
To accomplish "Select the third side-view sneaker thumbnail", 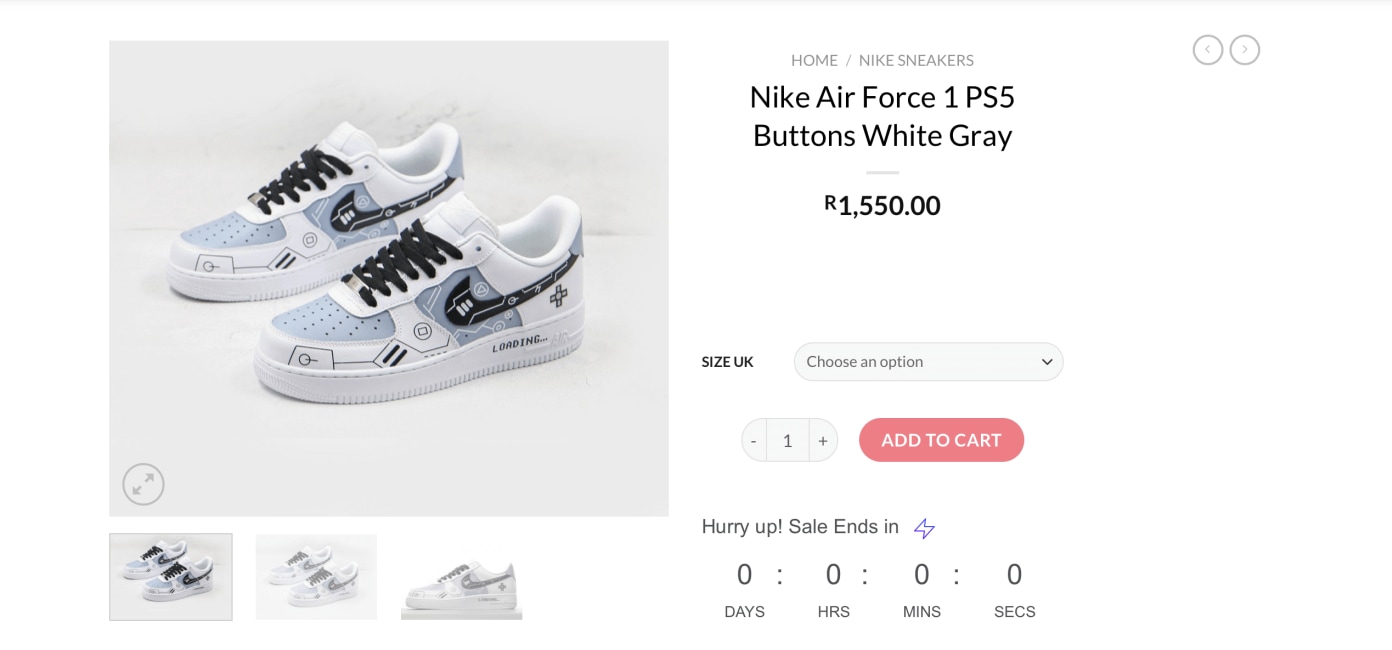I will point(462,577).
